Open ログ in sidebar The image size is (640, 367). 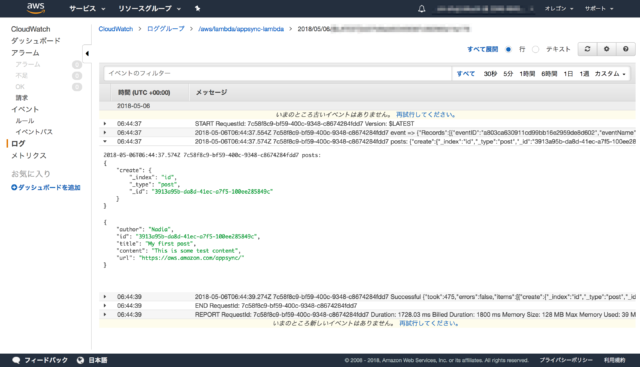pyautogui.click(x=18, y=144)
